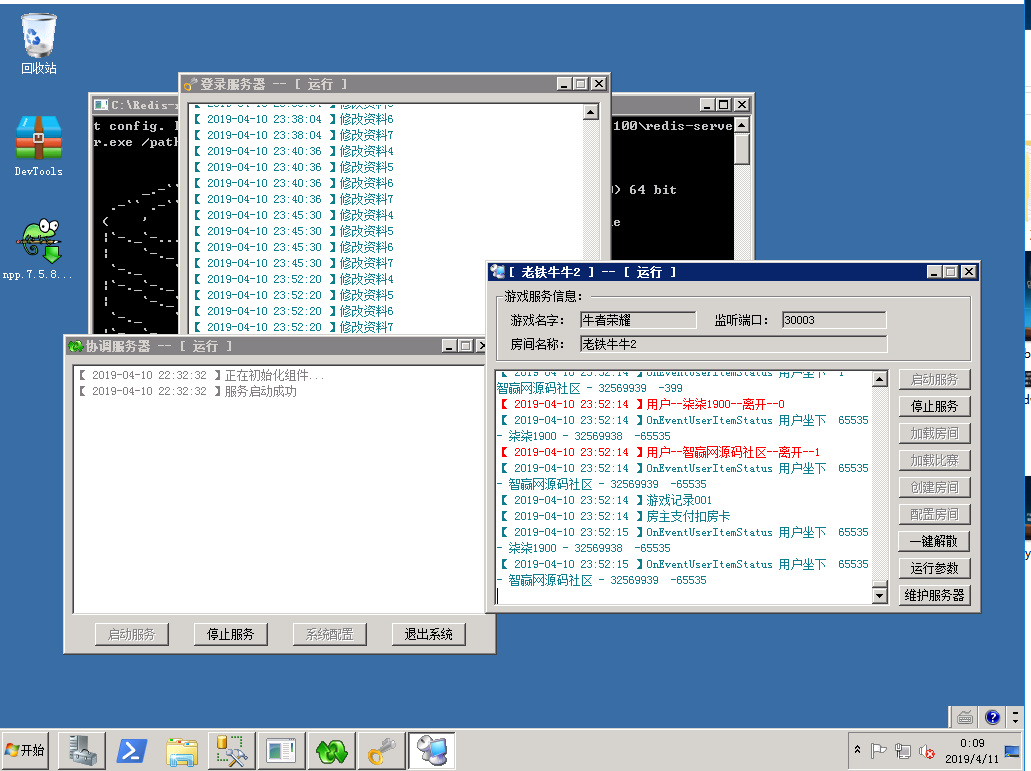Click the listening port field 30003

pyautogui.click(x=833, y=320)
